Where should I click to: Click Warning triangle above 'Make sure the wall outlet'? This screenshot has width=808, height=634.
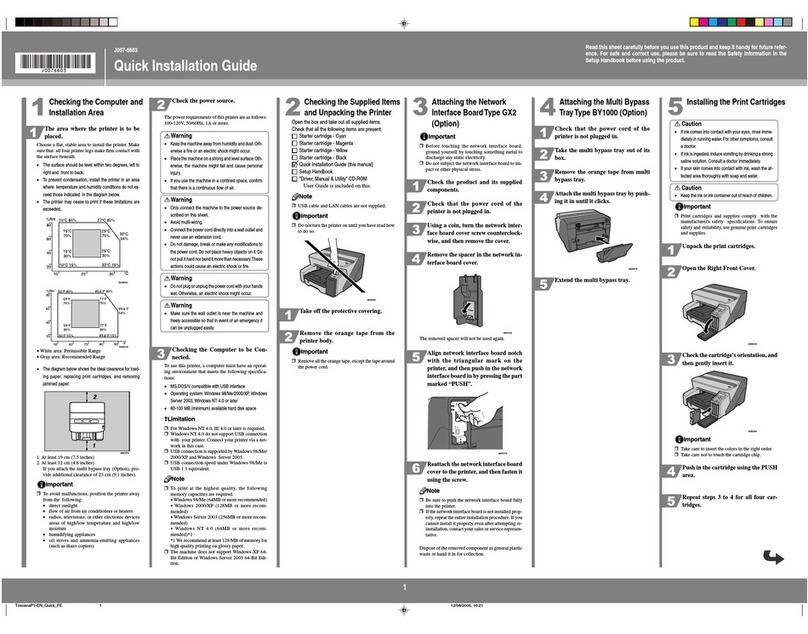pyautogui.click(x=167, y=306)
